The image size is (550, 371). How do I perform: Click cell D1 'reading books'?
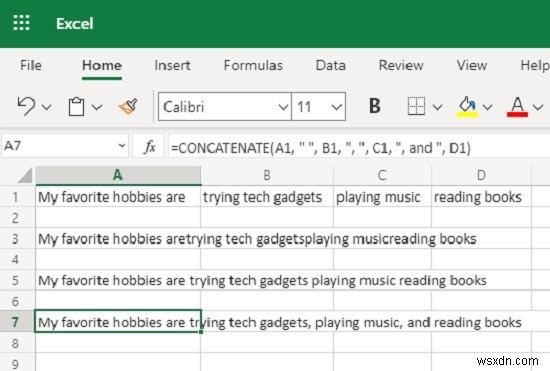(x=481, y=197)
